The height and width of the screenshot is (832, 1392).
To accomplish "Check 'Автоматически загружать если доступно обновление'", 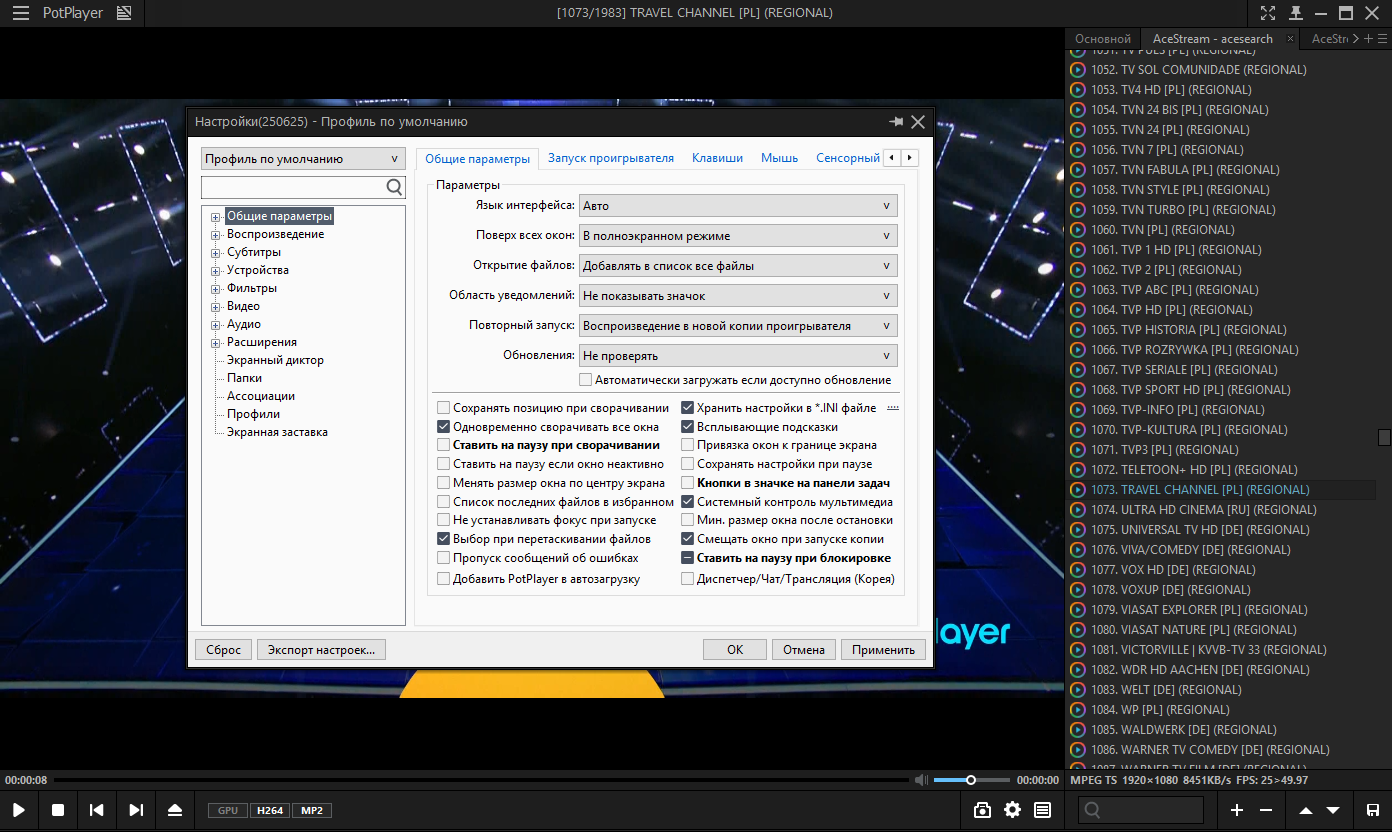I will 585,380.
